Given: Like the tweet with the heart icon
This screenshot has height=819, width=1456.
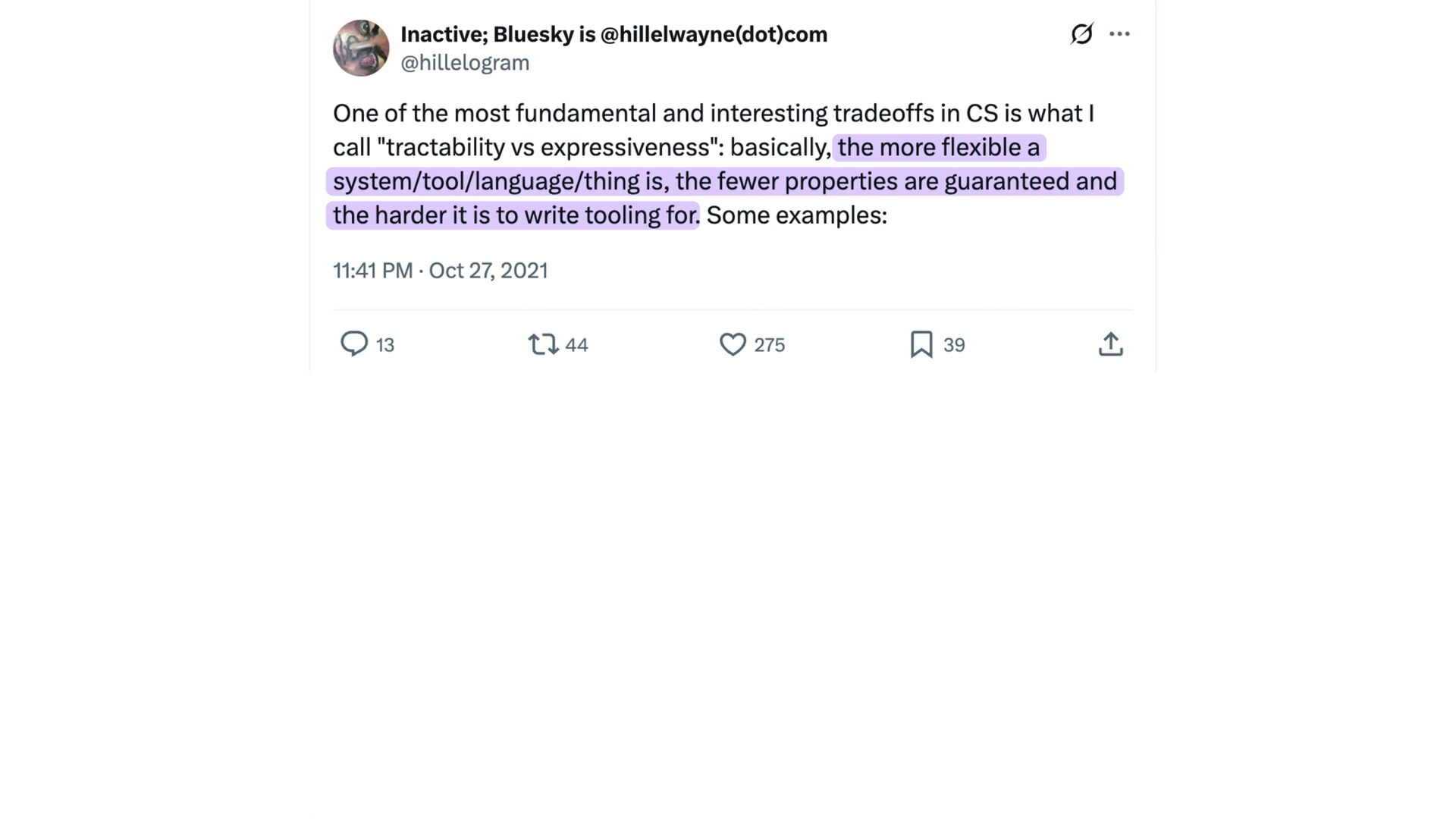Looking at the screenshot, I should point(733,344).
